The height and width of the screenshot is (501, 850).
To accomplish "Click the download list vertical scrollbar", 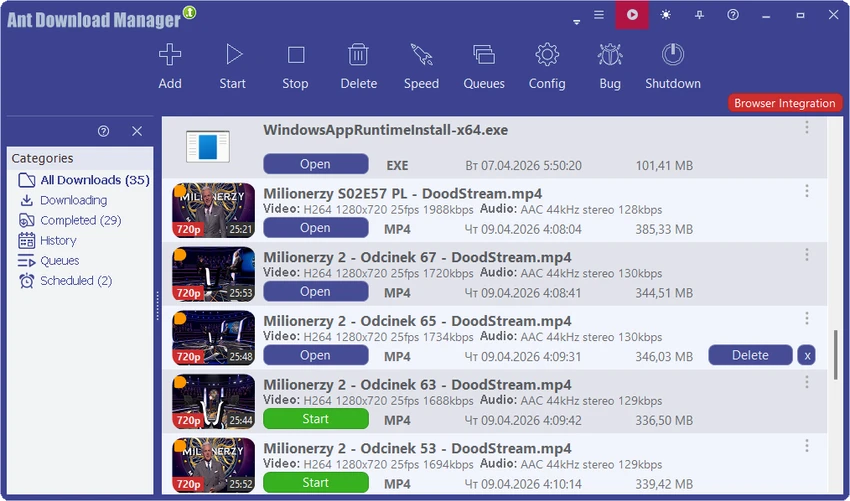I will 835,355.
